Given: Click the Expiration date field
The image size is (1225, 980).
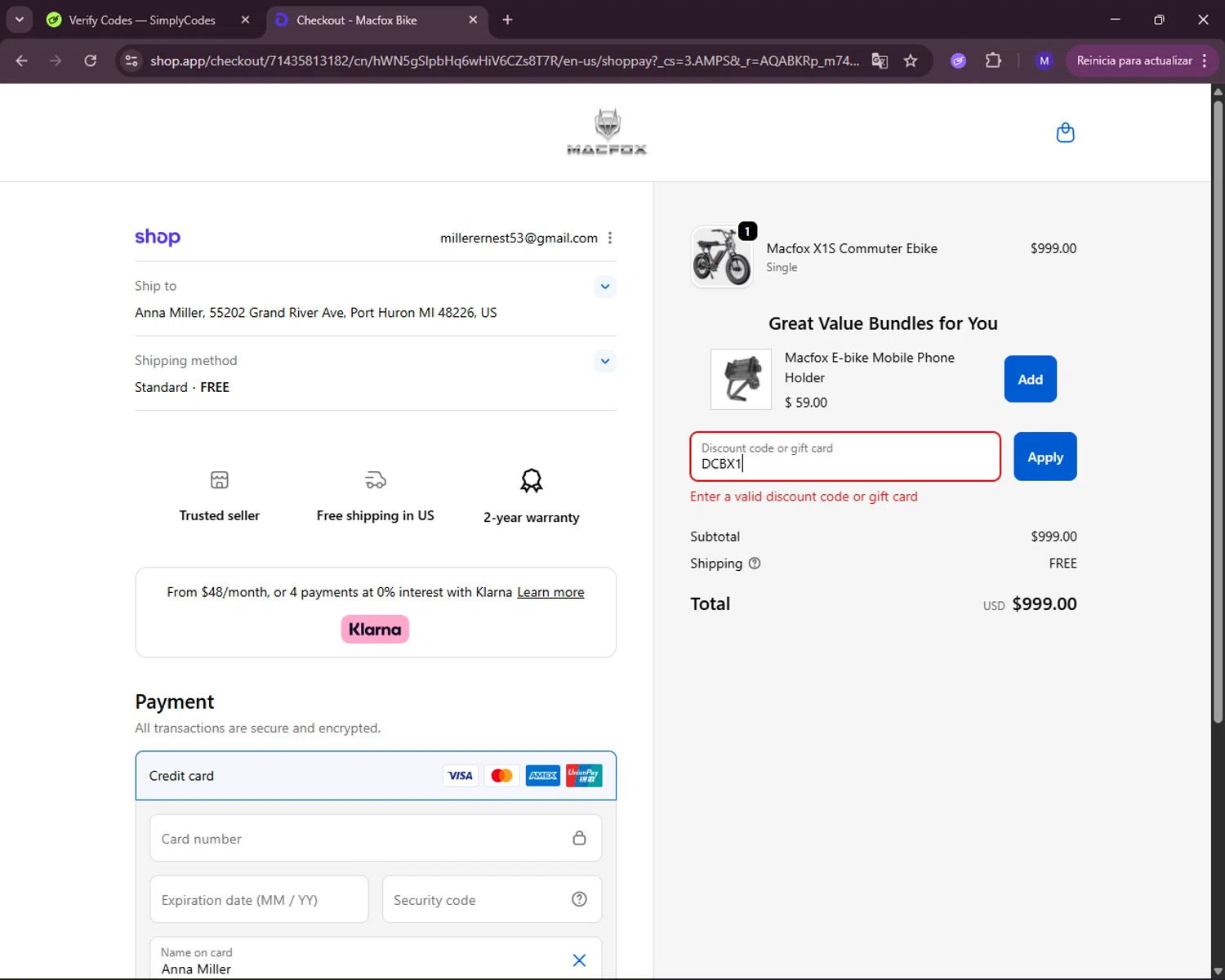Looking at the screenshot, I should 259,899.
